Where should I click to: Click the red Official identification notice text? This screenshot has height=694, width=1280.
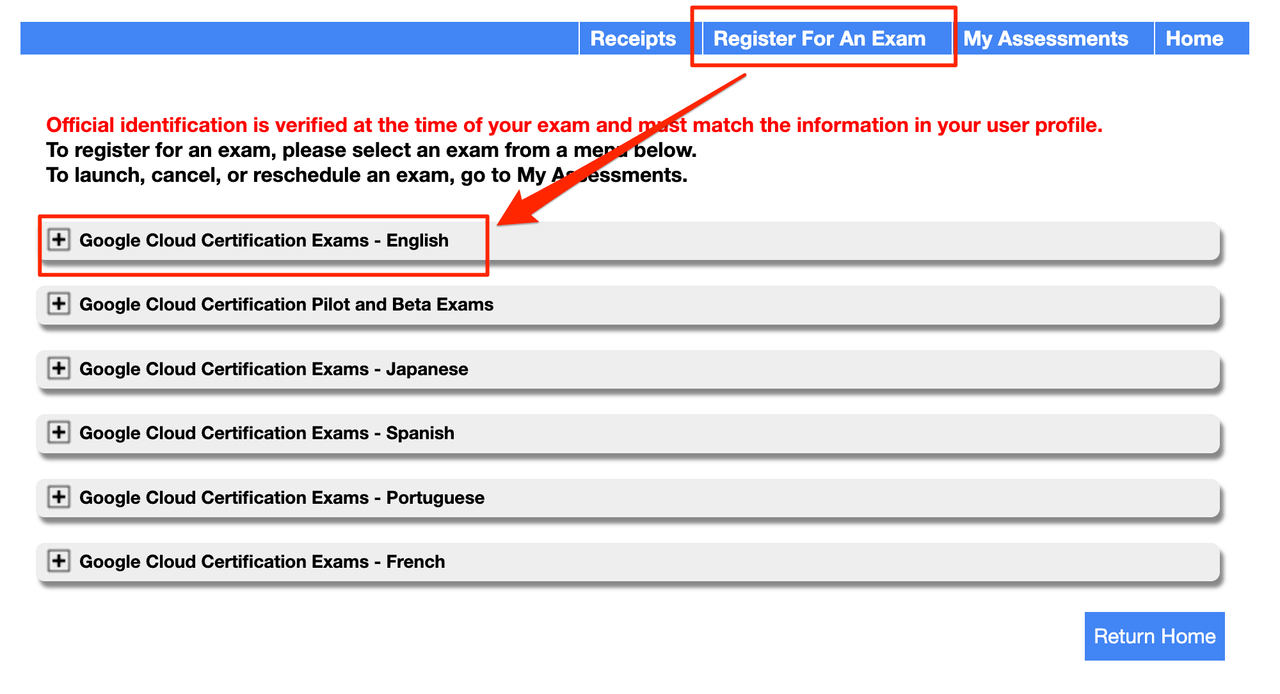(x=574, y=125)
